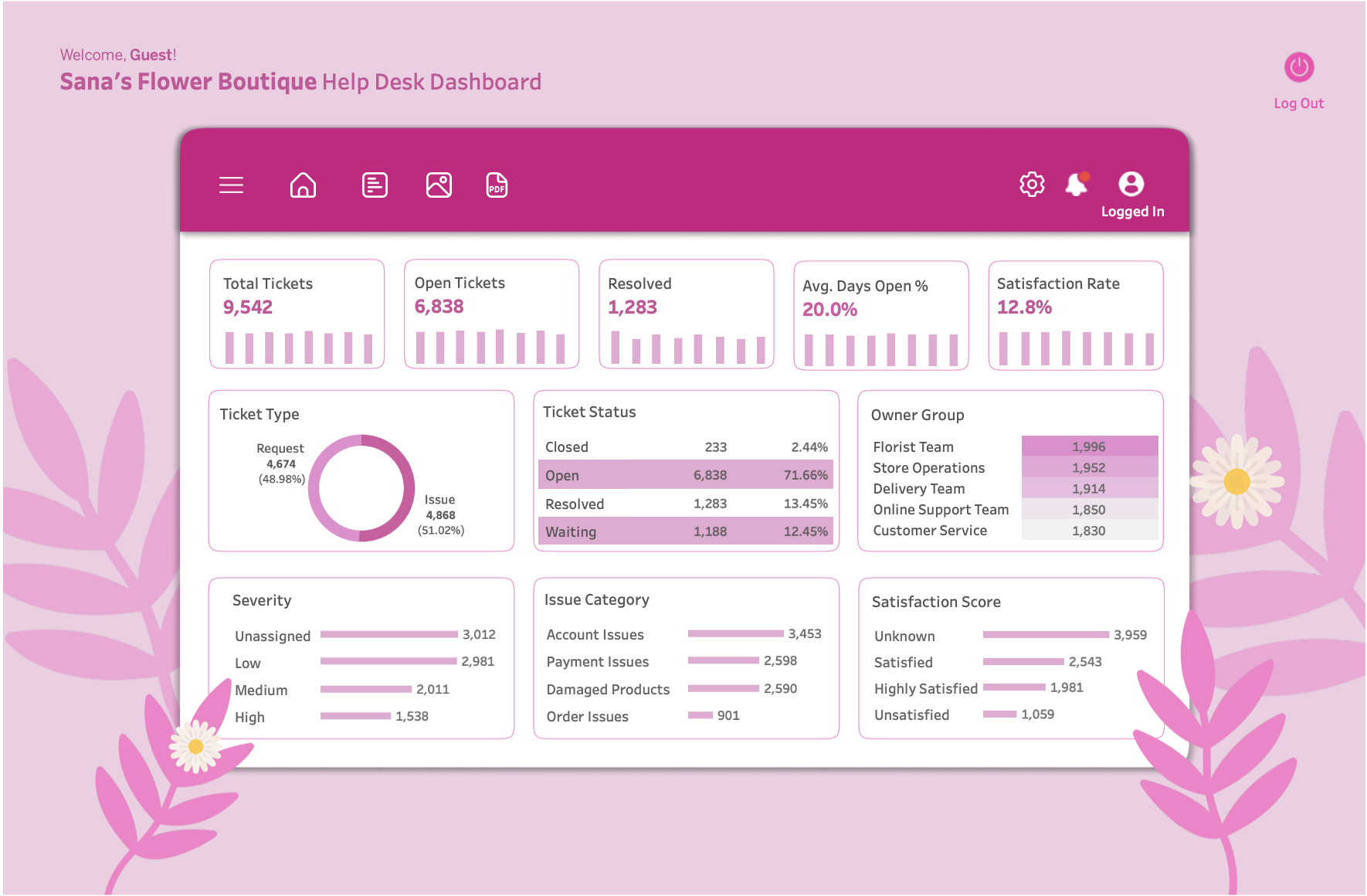Click the user profile icon
The height and width of the screenshot is (896, 1367).
pyautogui.click(x=1132, y=183)
